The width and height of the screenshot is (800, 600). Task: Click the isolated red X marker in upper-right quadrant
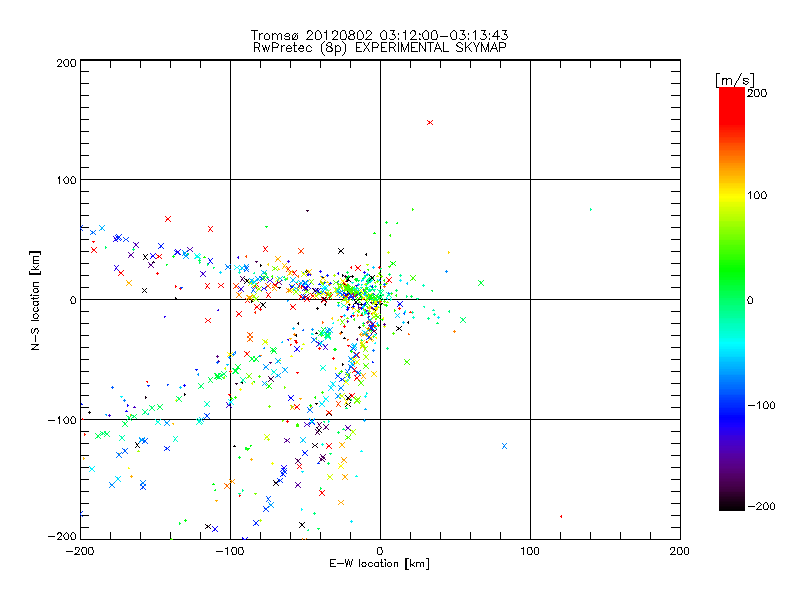(x=430, y=122)
